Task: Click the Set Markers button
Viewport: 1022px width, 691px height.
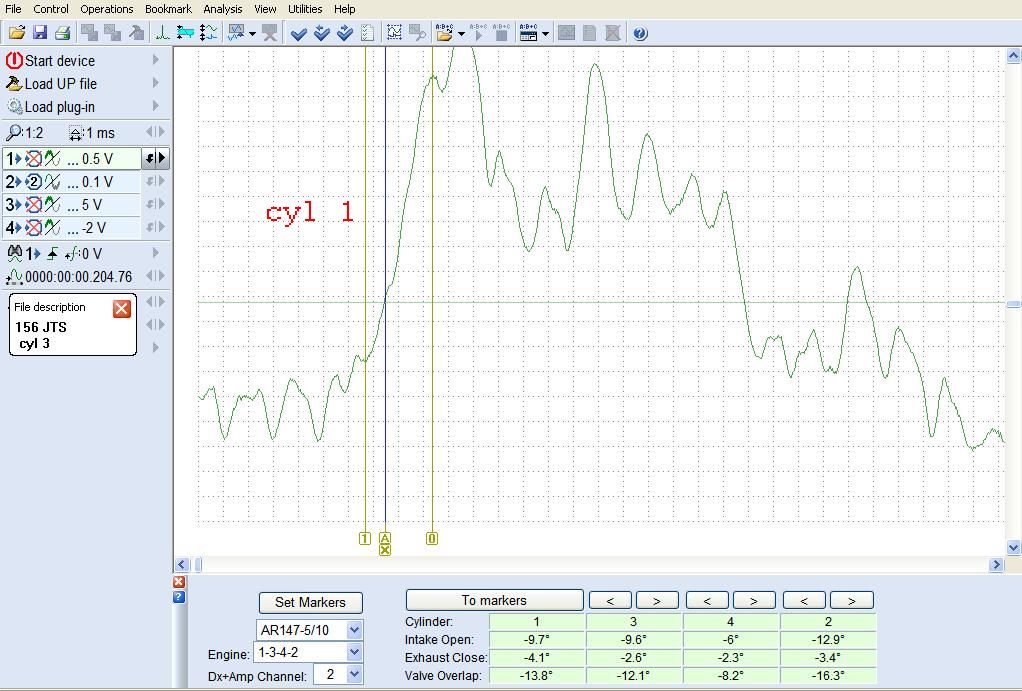Action: (310, 602)
